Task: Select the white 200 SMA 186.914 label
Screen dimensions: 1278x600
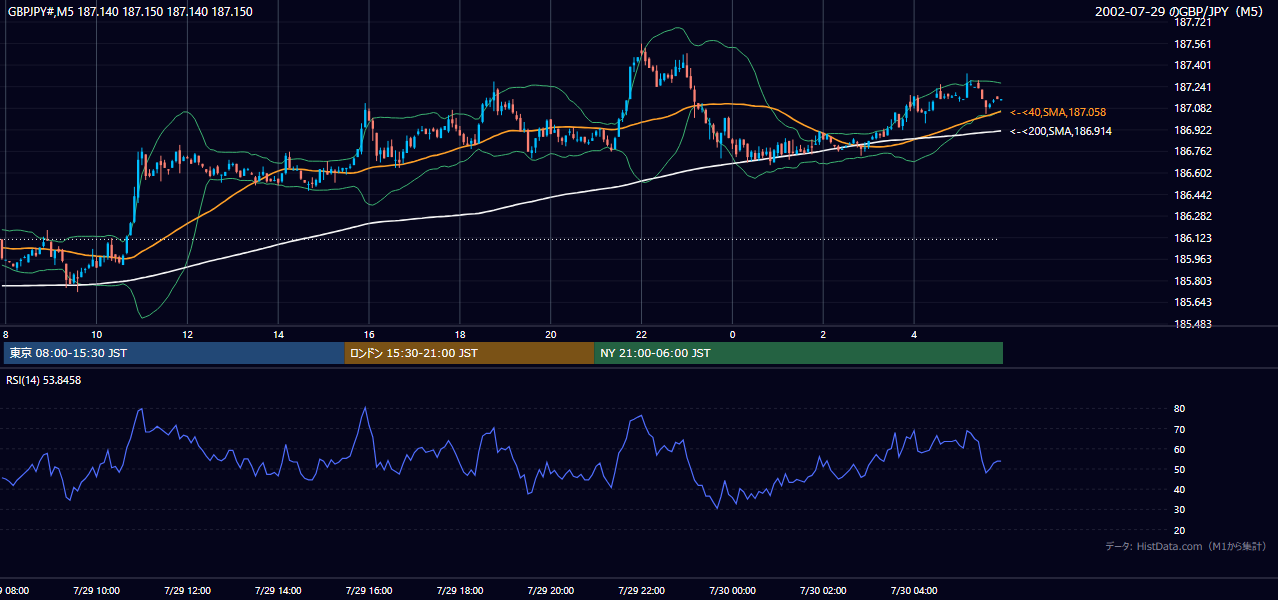Action: pos(1062,131)
